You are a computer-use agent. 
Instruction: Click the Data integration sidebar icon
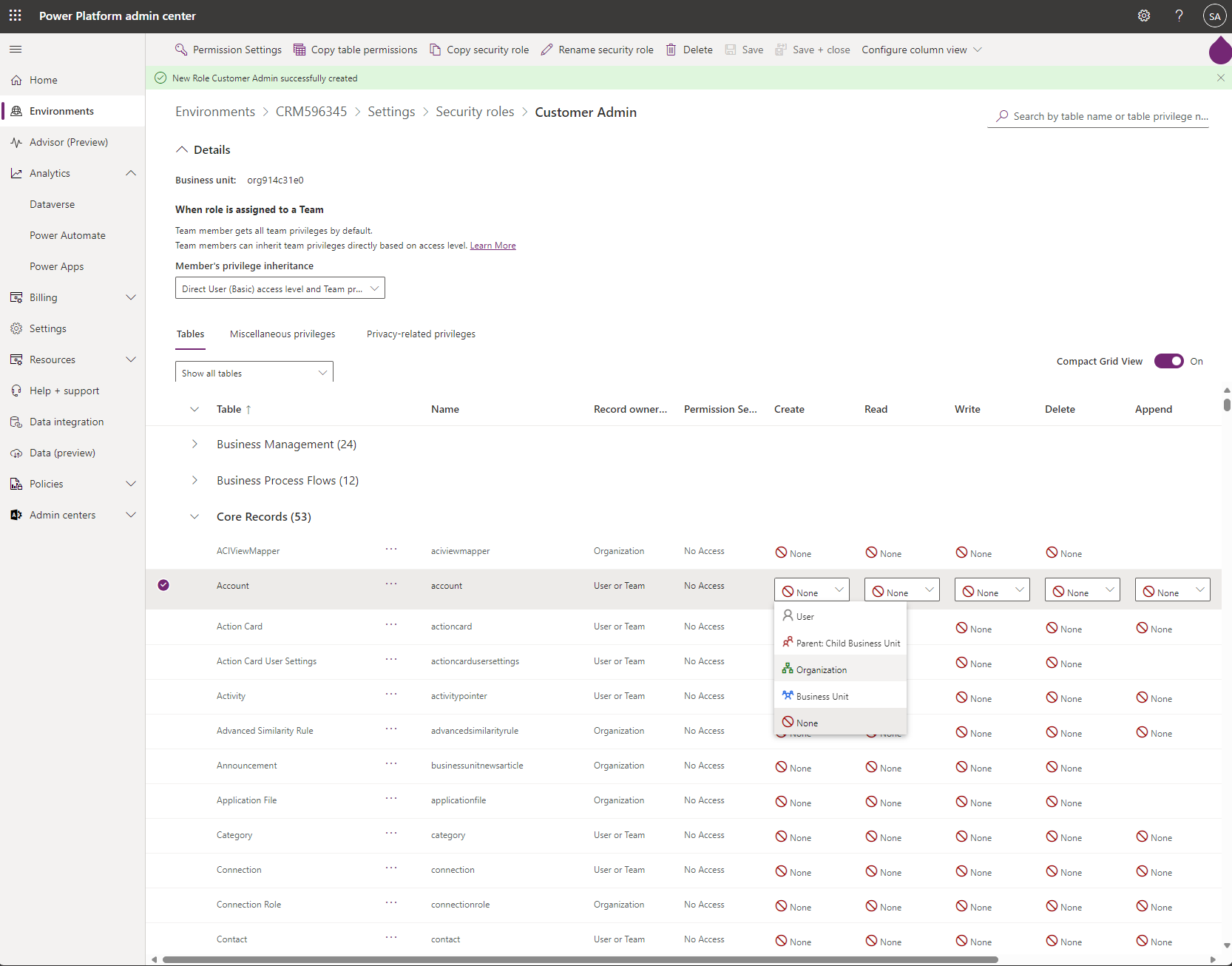click(16, 422)
